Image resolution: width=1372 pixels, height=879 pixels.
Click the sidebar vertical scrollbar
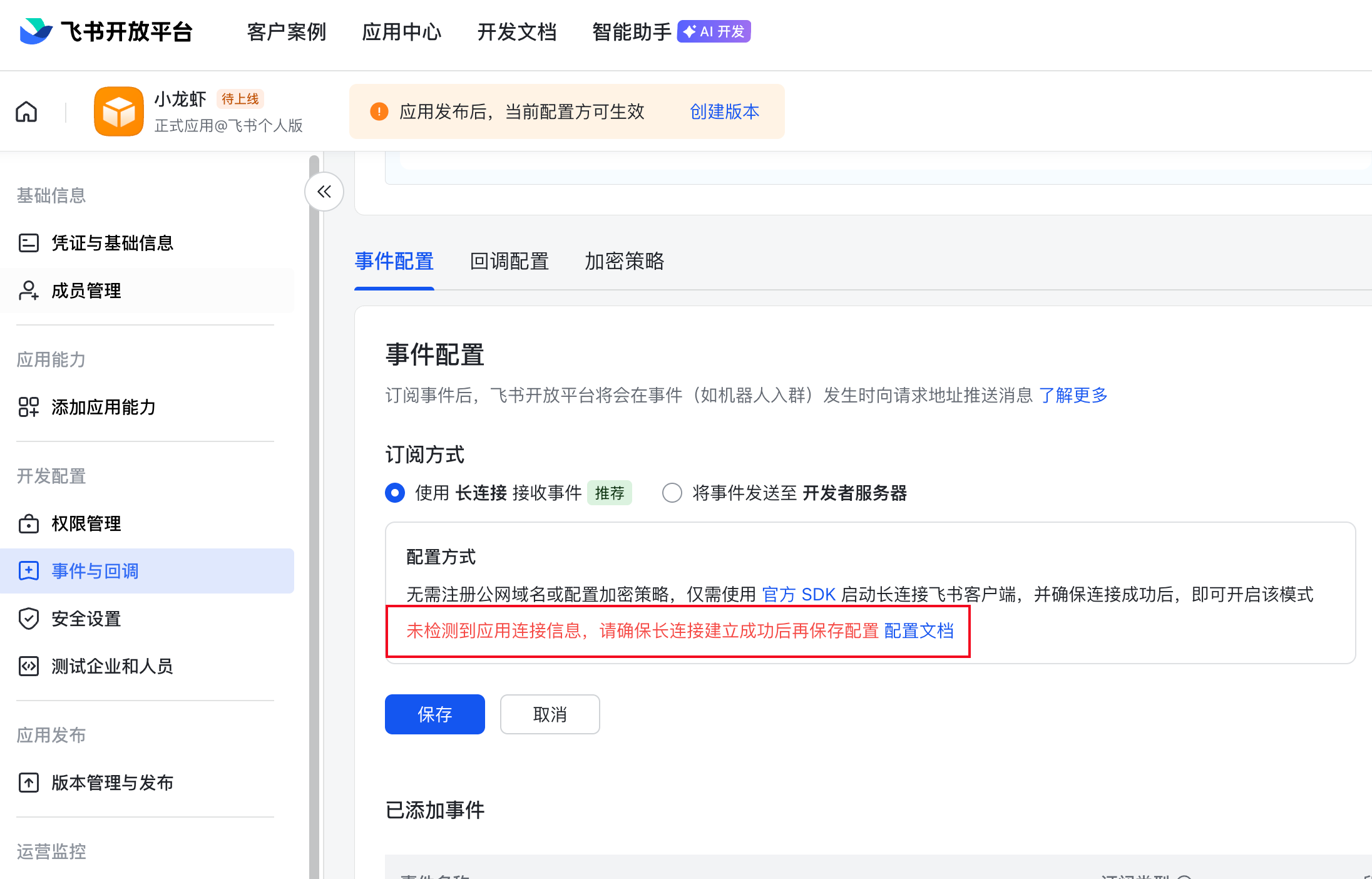[x=314, y=501]
